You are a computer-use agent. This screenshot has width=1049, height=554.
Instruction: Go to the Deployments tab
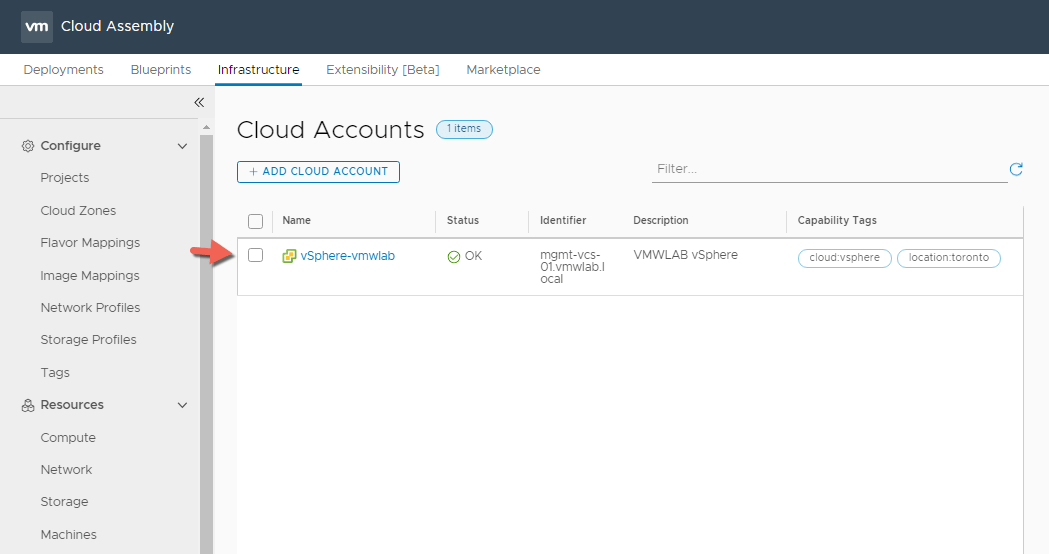[63, 70]
